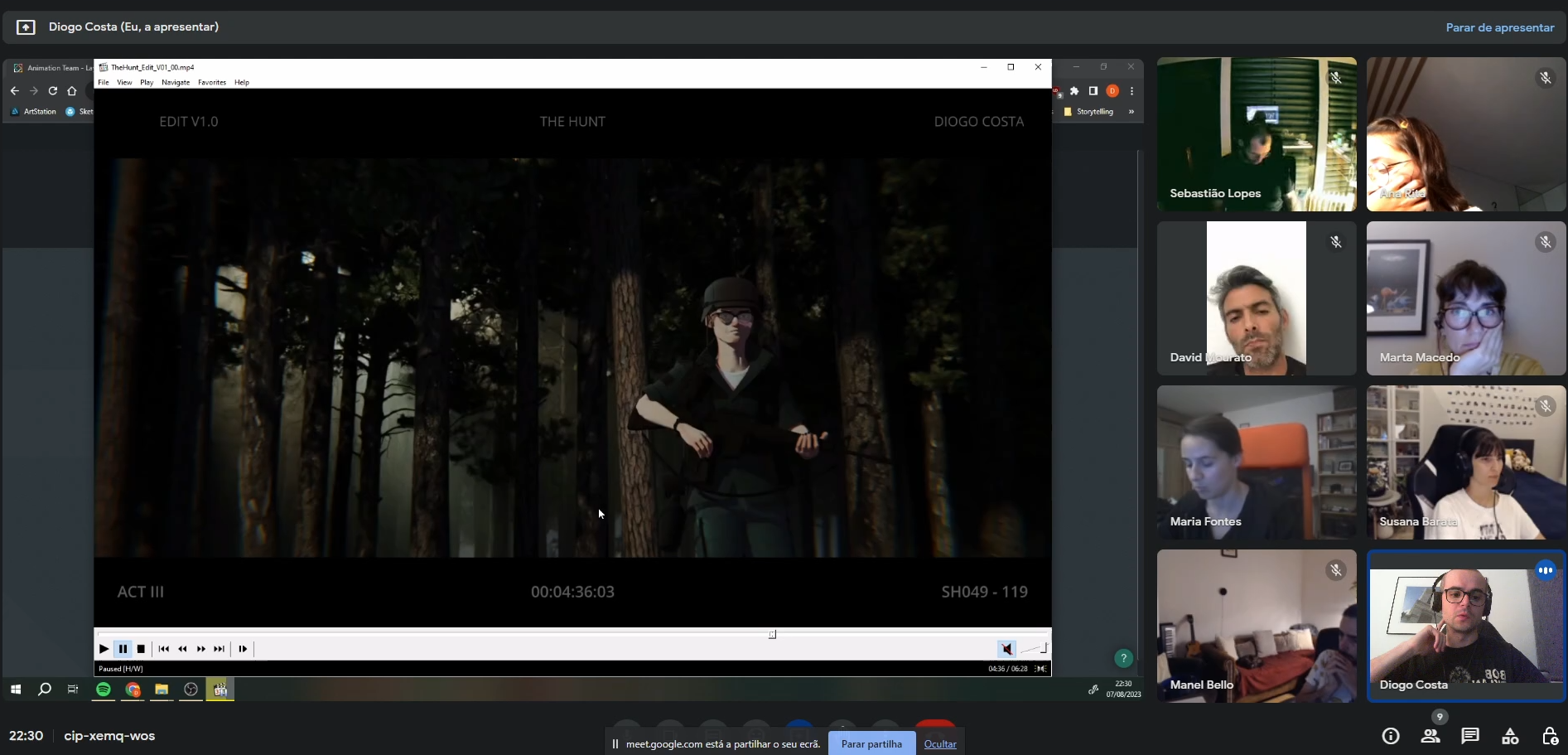1568x755 pixels.
Task: Open the Chrome three-dot menu
Action: (1131, 91)
